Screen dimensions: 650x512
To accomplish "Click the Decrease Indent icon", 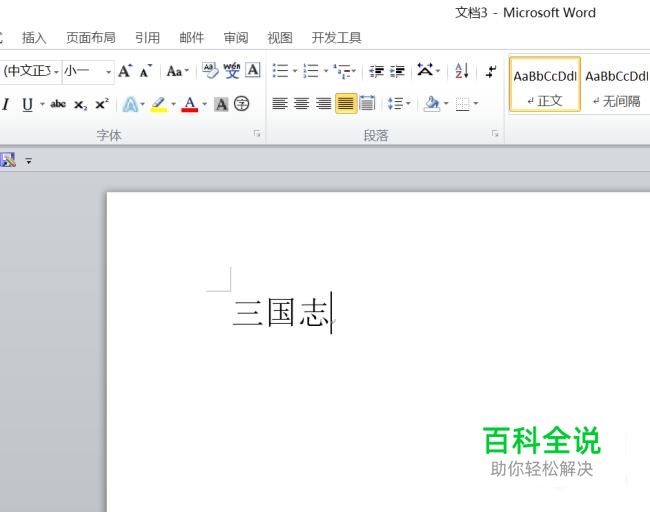I will 376,71.
